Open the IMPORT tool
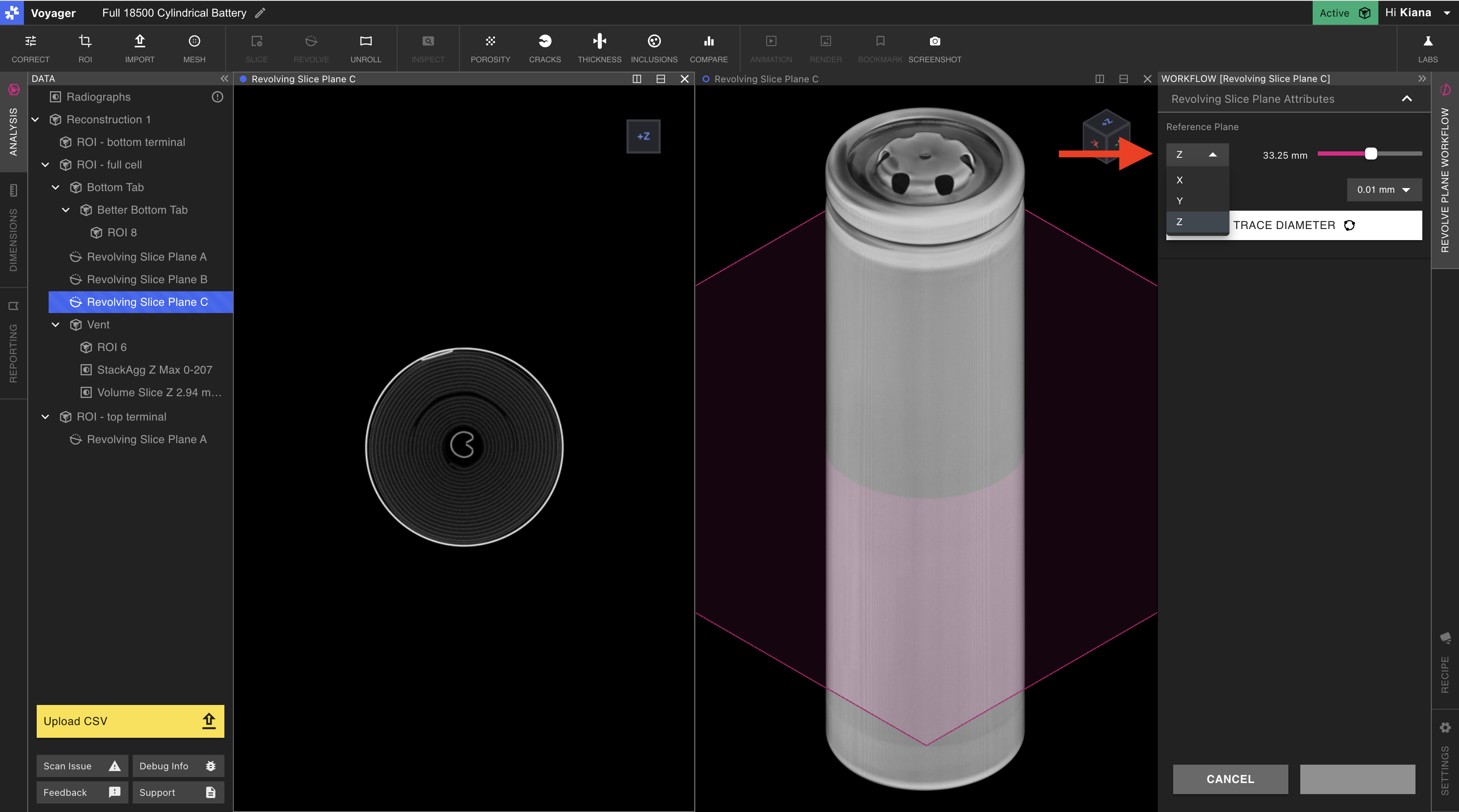The height and width of the screenshot is (812, 1459). (x=140, y=49)
